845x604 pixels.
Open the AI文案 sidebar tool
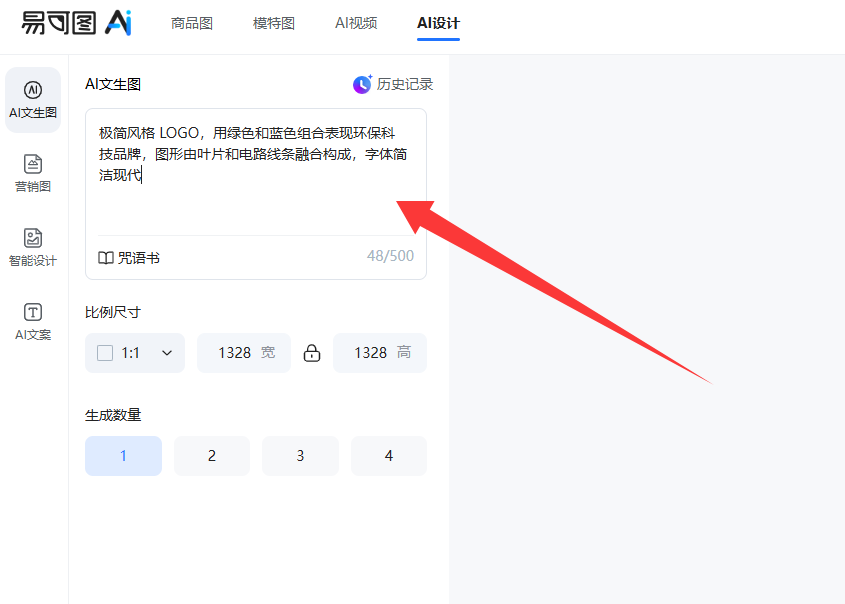(x=33, y=321)
